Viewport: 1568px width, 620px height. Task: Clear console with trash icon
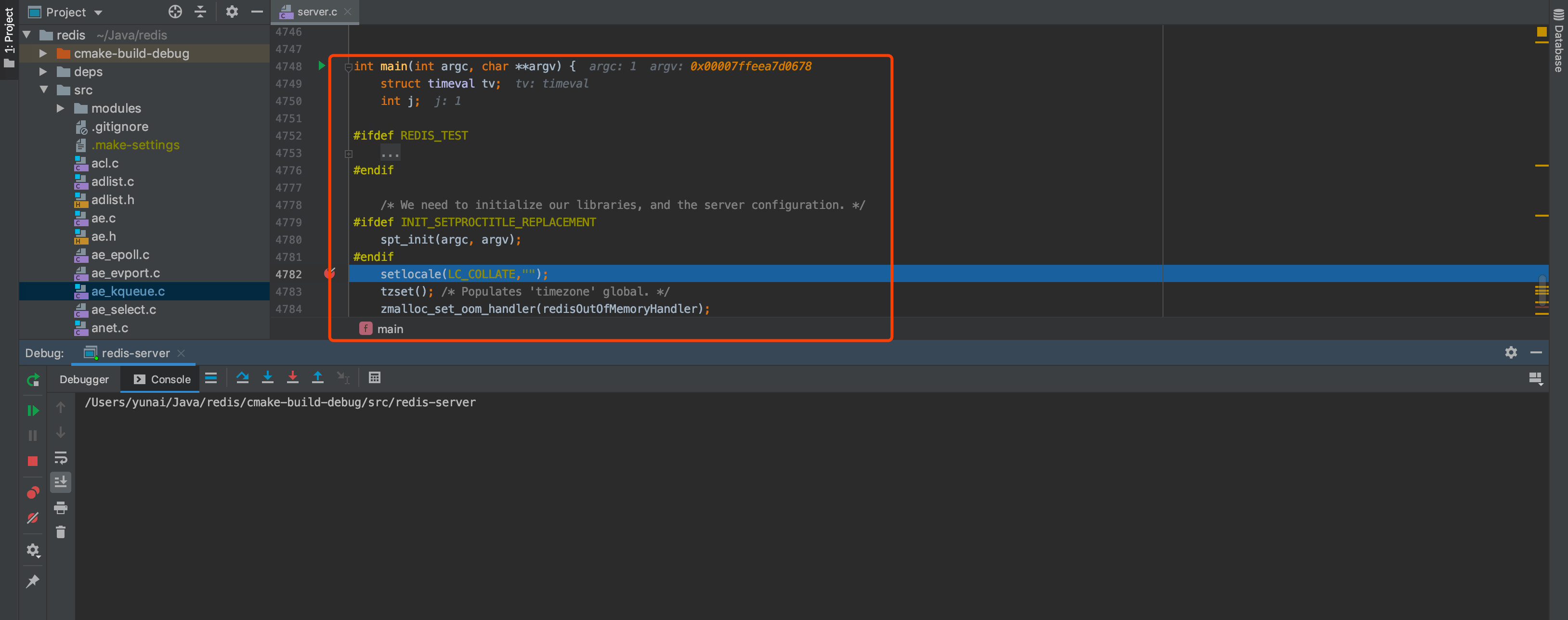click(60, 532)
